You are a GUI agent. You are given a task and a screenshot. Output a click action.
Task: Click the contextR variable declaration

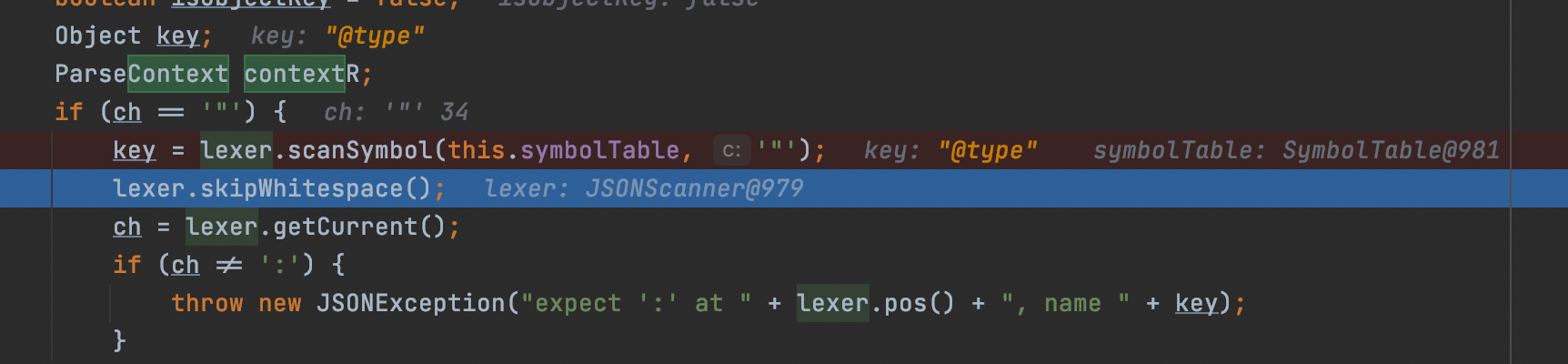[x=301, y=74]
